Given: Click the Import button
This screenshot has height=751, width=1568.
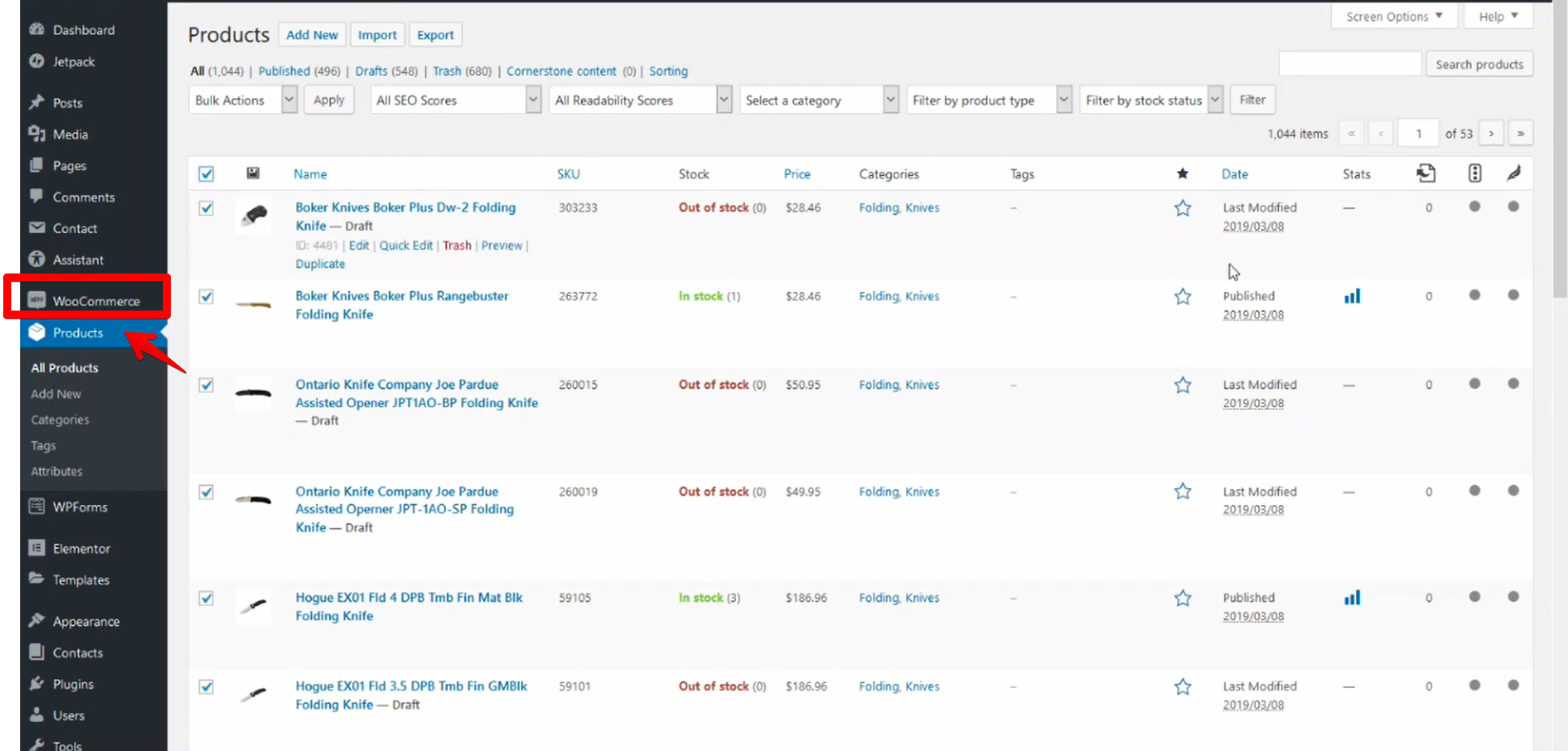Looking at the screenshot, I should [x=377, y=35].
